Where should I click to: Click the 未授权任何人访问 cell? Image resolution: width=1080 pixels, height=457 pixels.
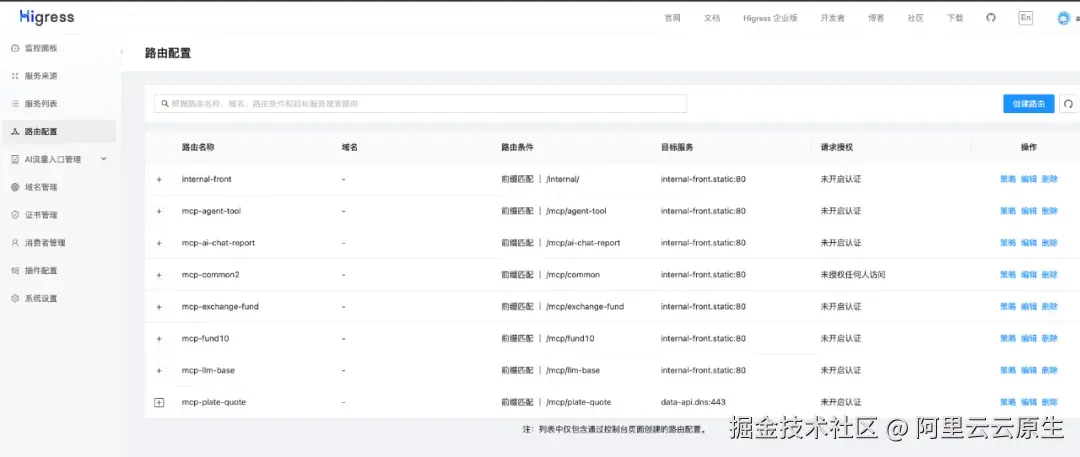tap(853, 275)
